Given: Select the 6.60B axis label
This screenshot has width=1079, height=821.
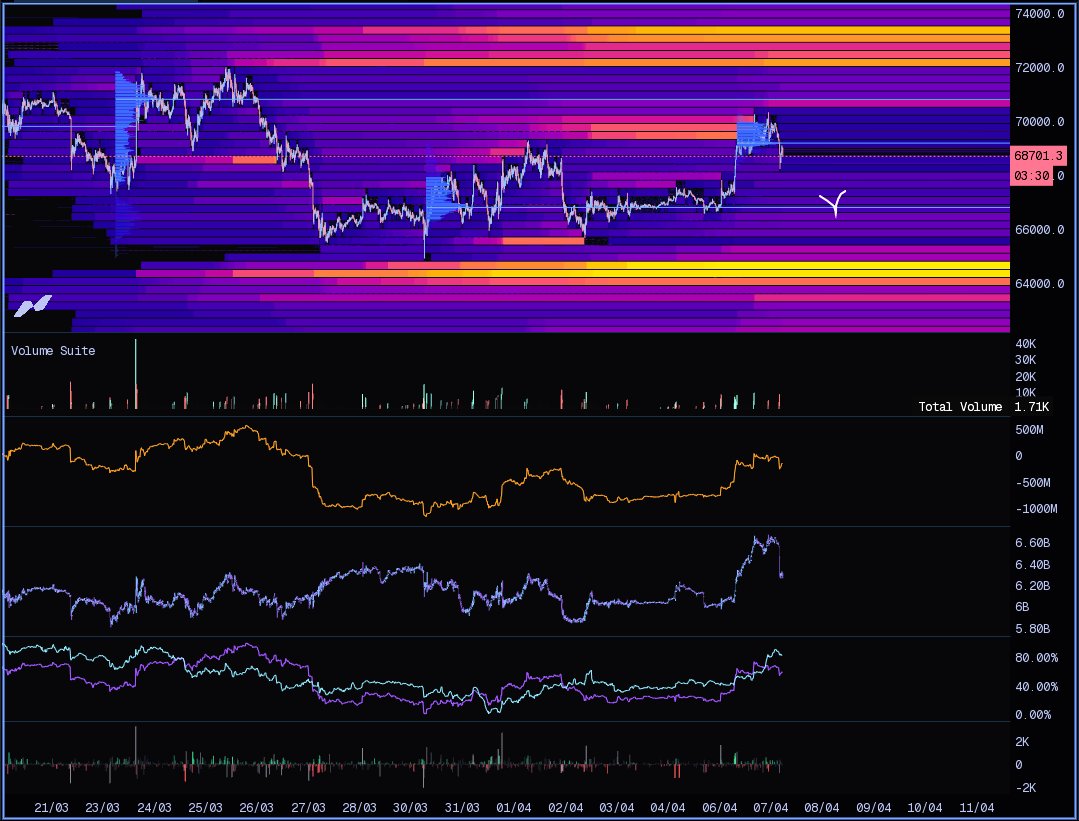Looking at the screenshot, I should click(1032, 543).
